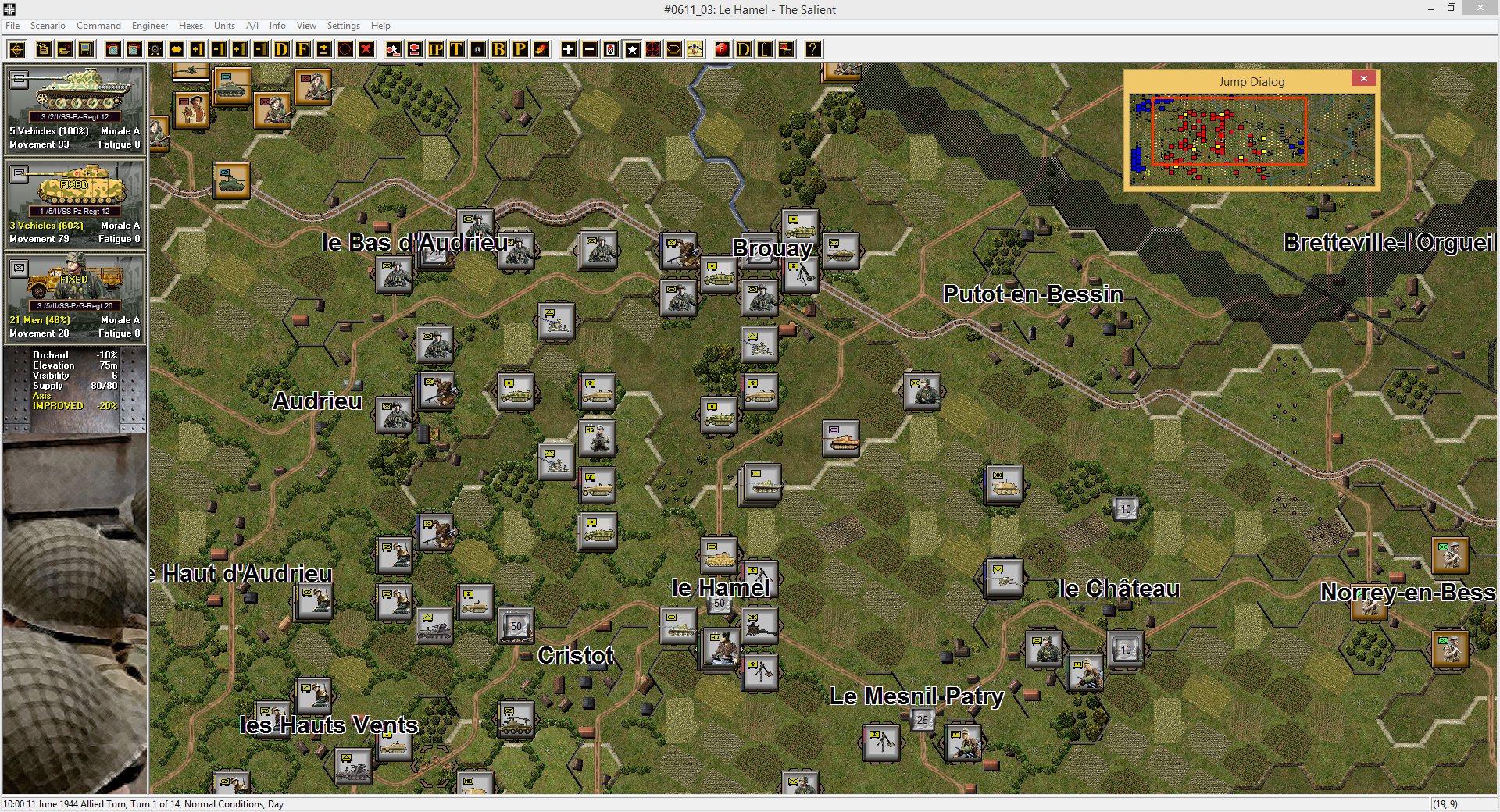Screen dimensions: 1500x812
Task: Click the yellow letter T toolbar icon
Action: click(x=456, y=49)
